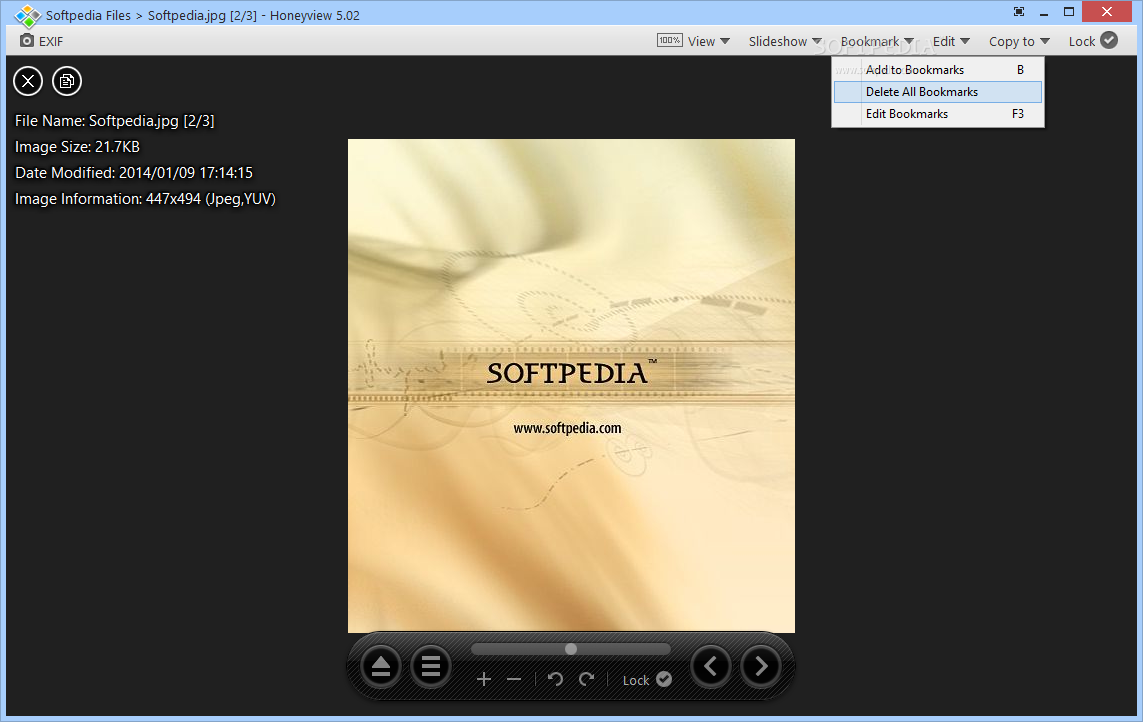The image size is (1143, 722).
Task: Rotate image clockwise
Action: pyautogui.click(x=586, y=680)
